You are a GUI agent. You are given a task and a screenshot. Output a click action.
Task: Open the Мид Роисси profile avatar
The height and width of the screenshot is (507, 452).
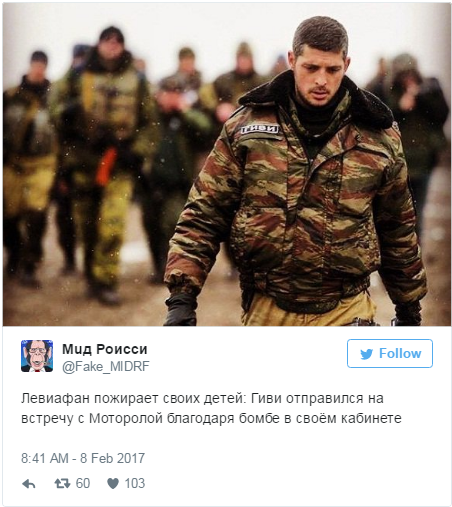37,356
